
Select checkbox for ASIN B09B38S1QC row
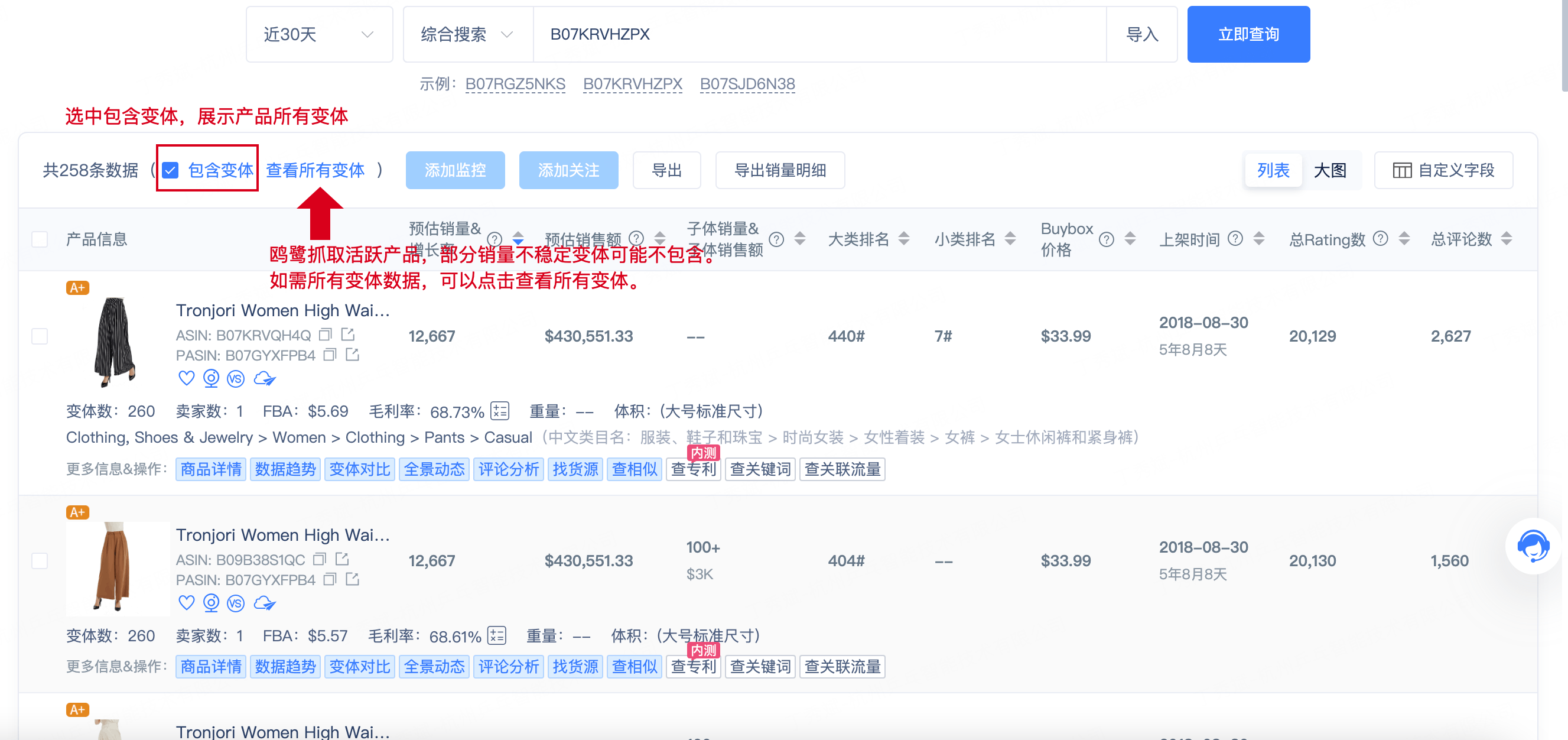pyautogui.click(x=40, y=561)
